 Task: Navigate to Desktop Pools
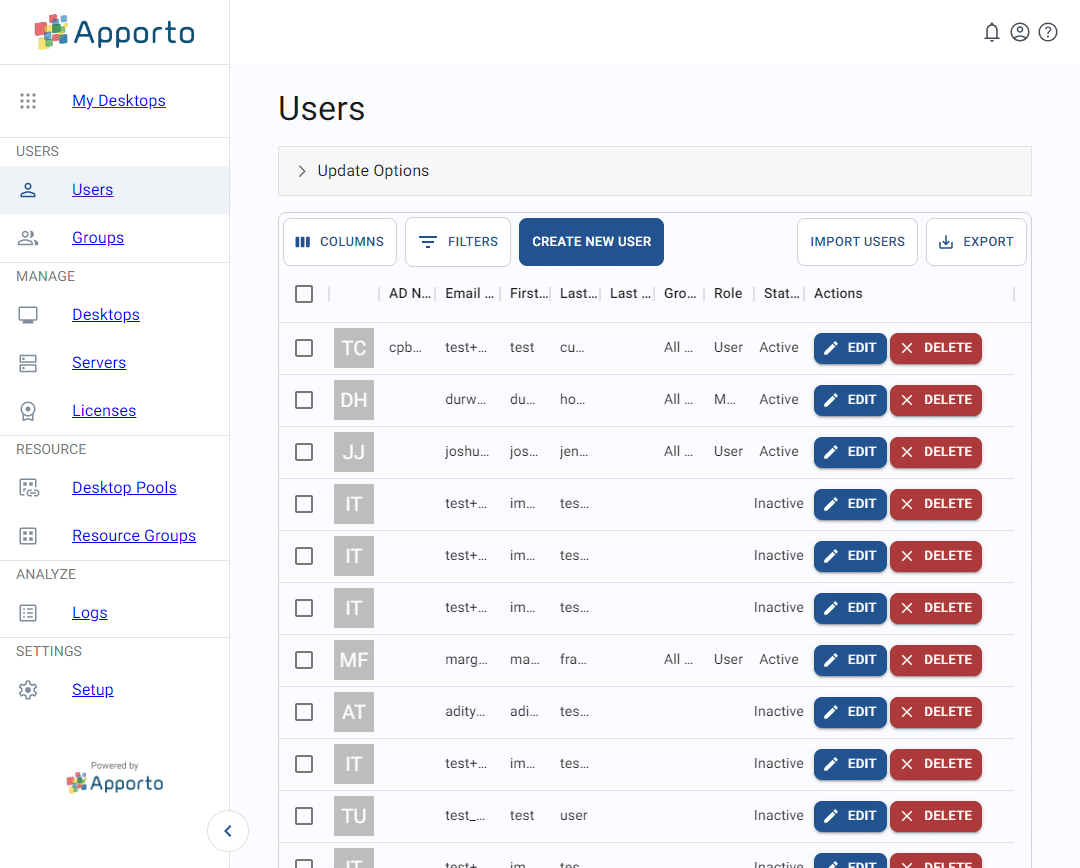124,487
